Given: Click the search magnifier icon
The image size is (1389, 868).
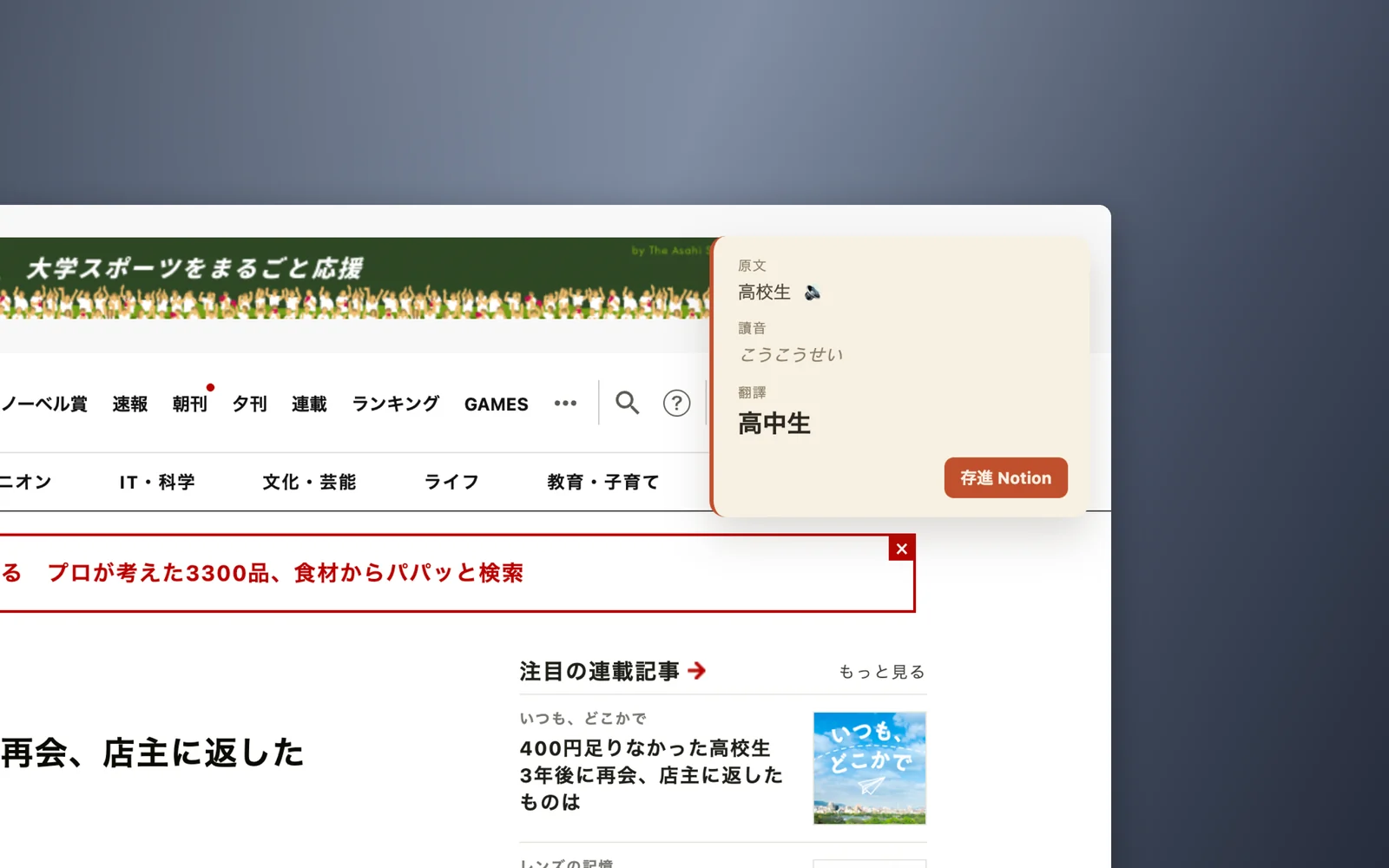Looking at the screenshot, I should pyautogui.click(x=627, y=403).
